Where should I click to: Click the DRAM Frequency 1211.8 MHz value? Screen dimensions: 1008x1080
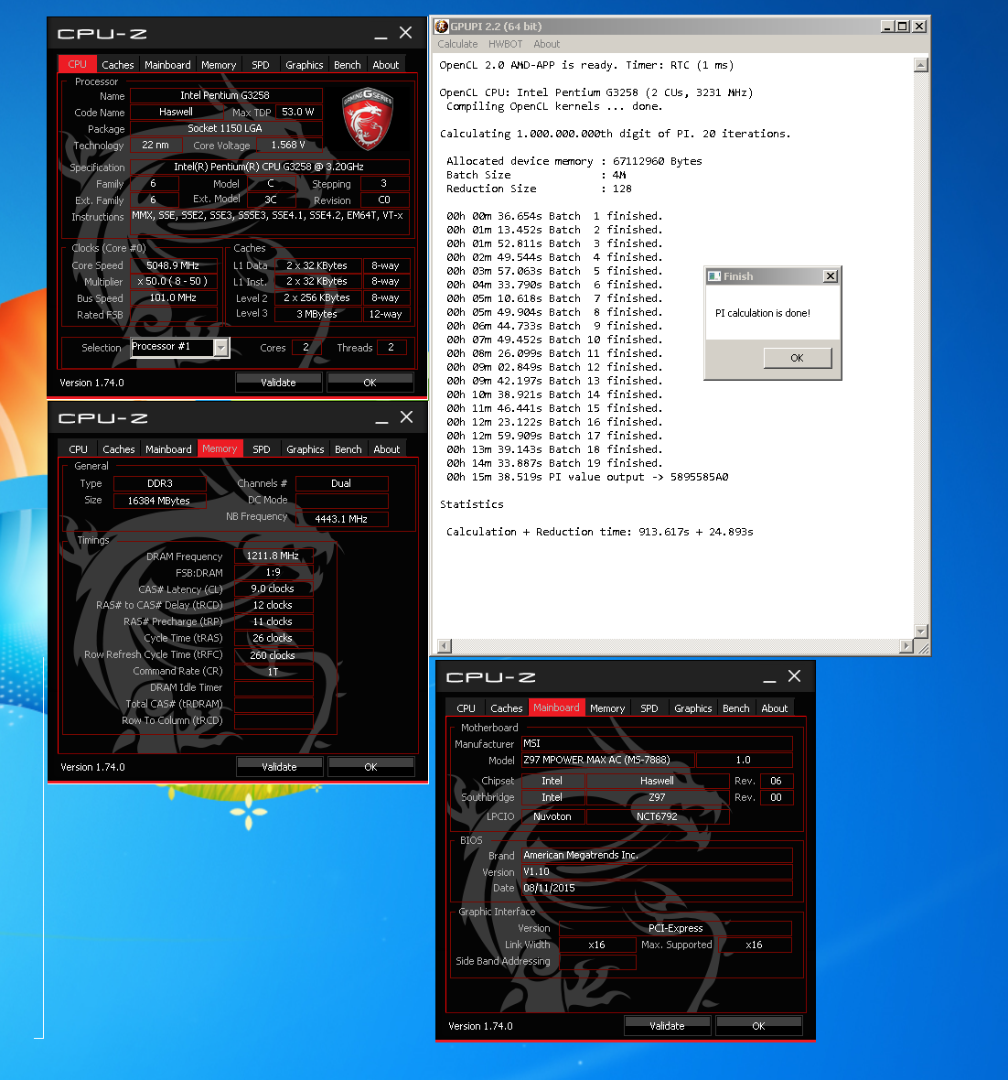[273, 556]
